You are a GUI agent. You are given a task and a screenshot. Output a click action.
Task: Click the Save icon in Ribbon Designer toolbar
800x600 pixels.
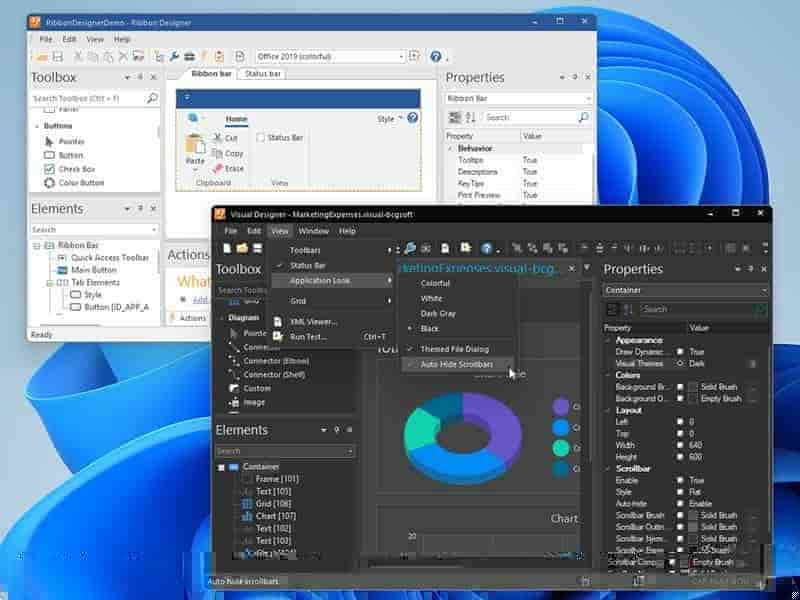[x=57, y=57]
